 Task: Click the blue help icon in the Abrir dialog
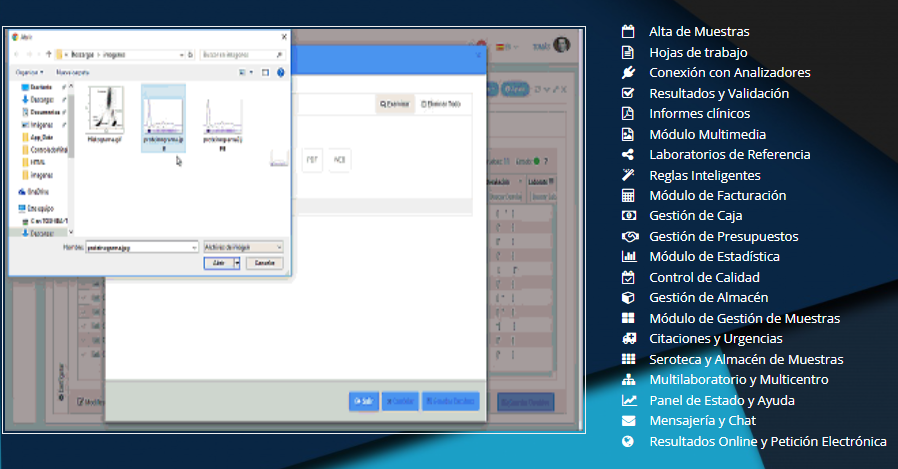(281, 73)
